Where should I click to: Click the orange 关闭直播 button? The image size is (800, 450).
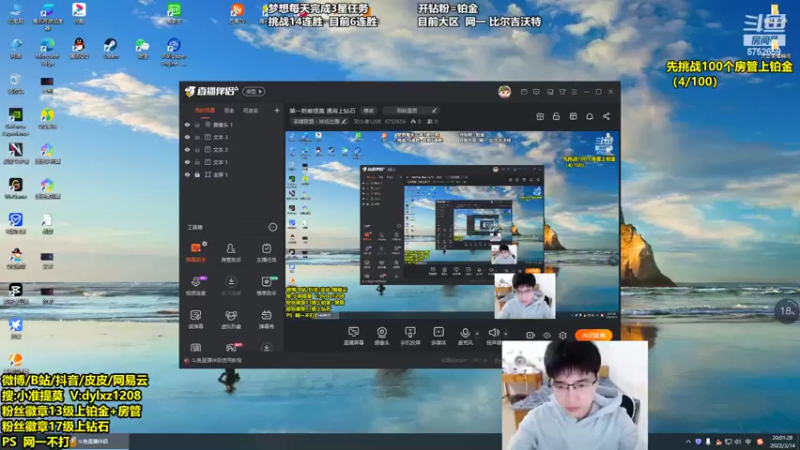(593, 335)
